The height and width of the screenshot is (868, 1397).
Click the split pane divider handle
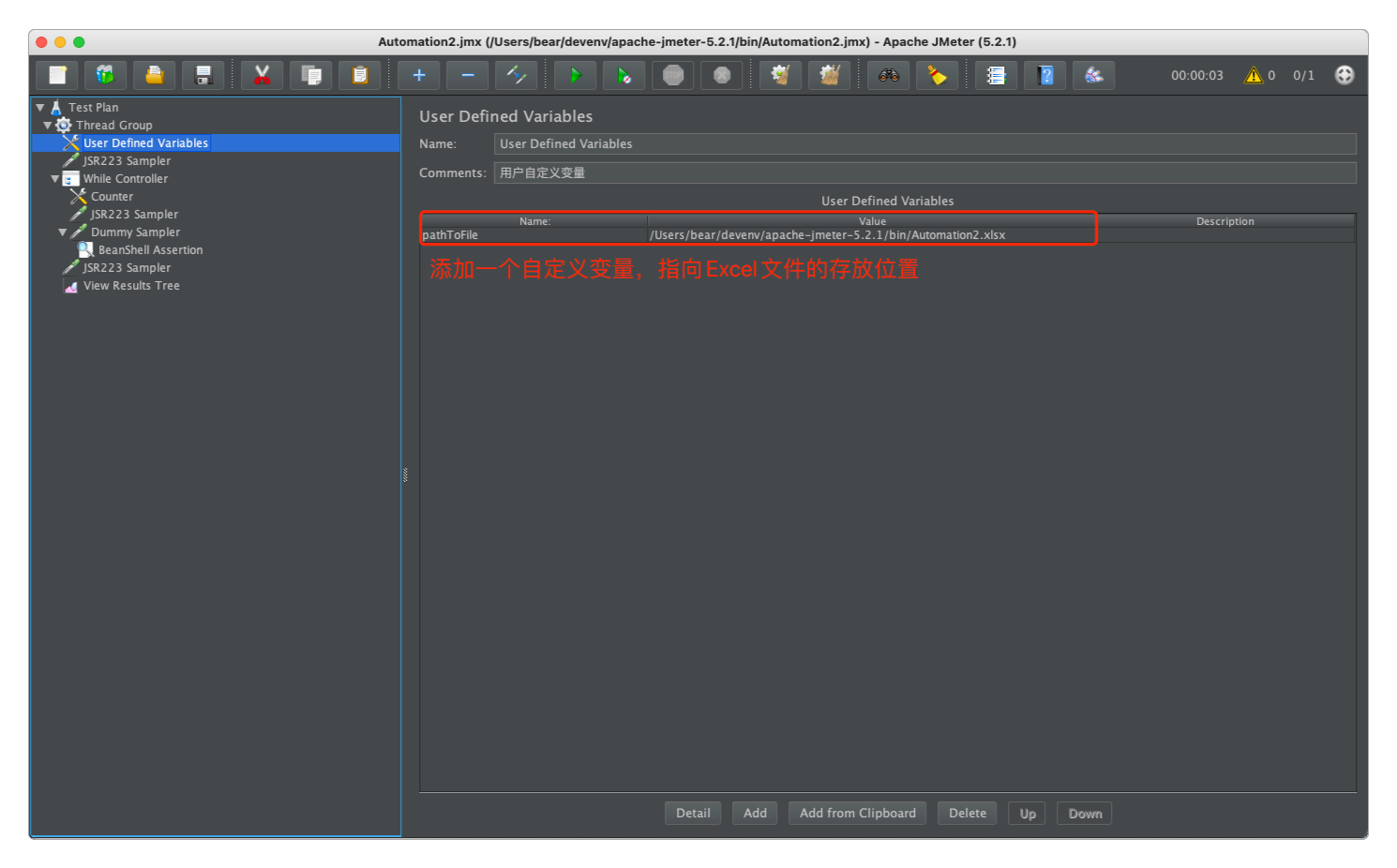click(405, 474)
